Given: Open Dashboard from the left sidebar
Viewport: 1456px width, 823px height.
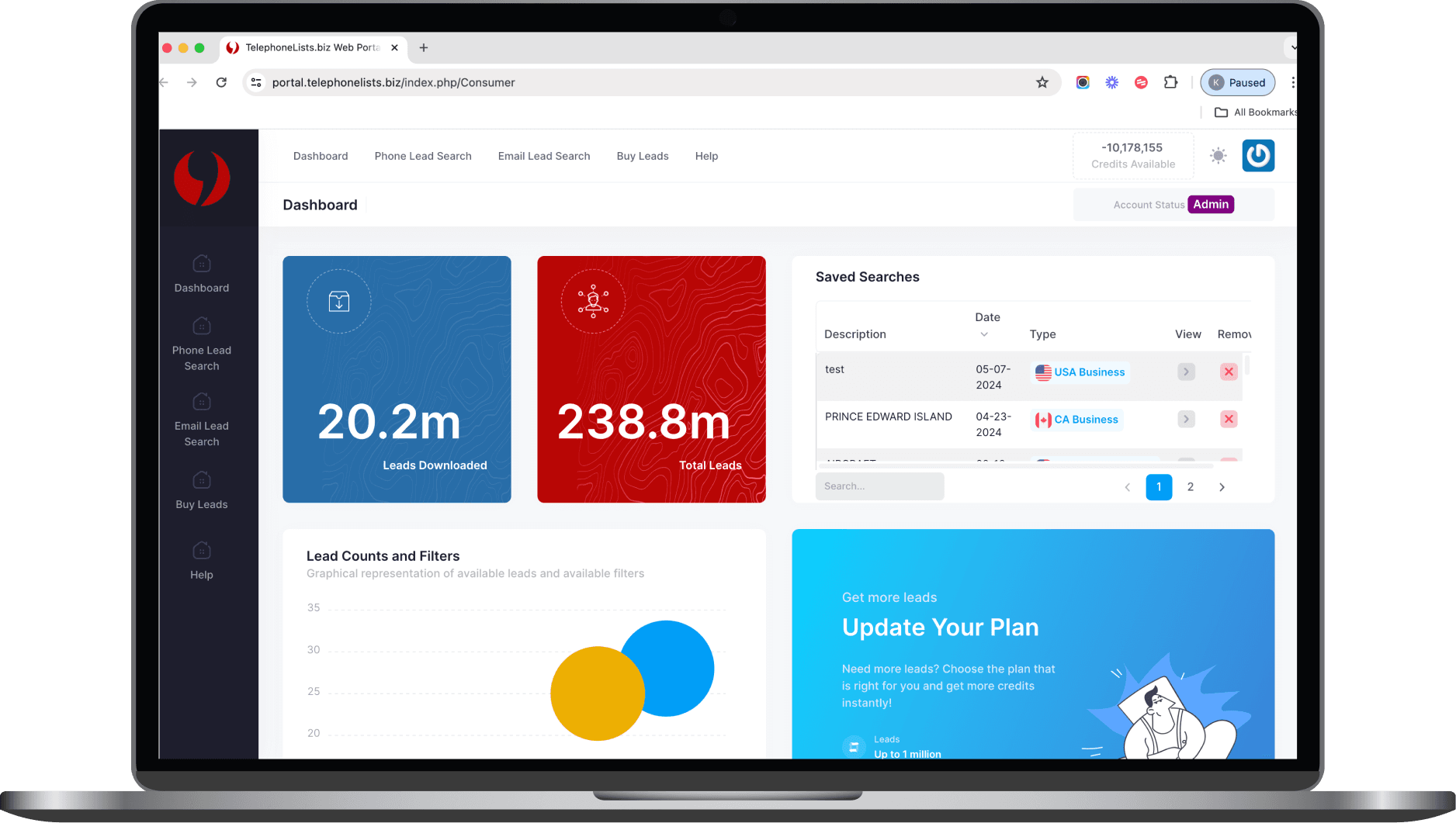Looking at the screenshot, I should (202, 275).
